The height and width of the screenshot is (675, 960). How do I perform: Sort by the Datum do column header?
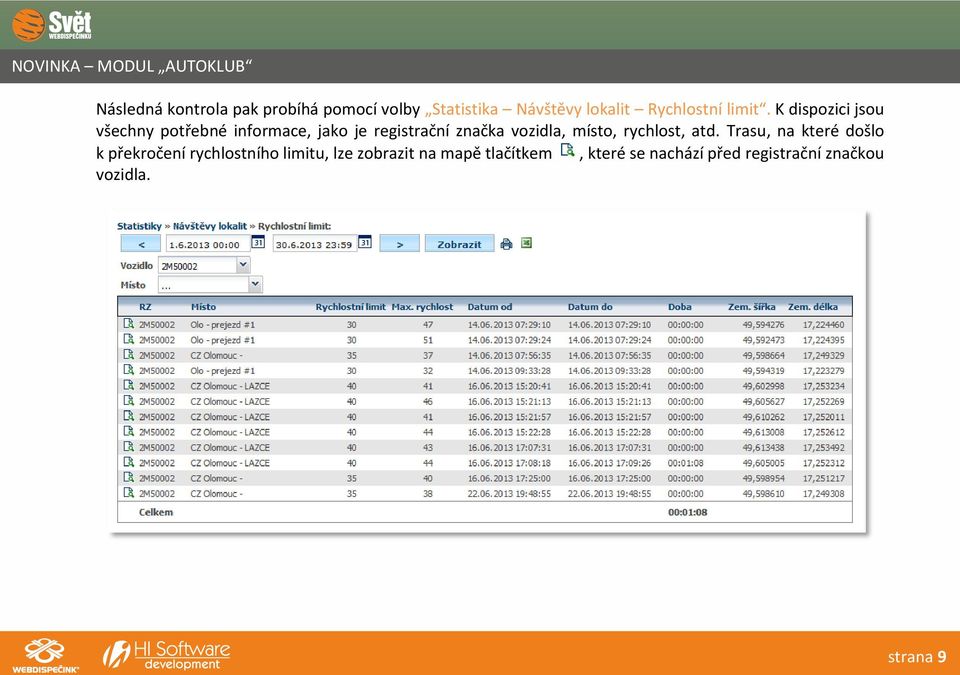tap(590, 307)
